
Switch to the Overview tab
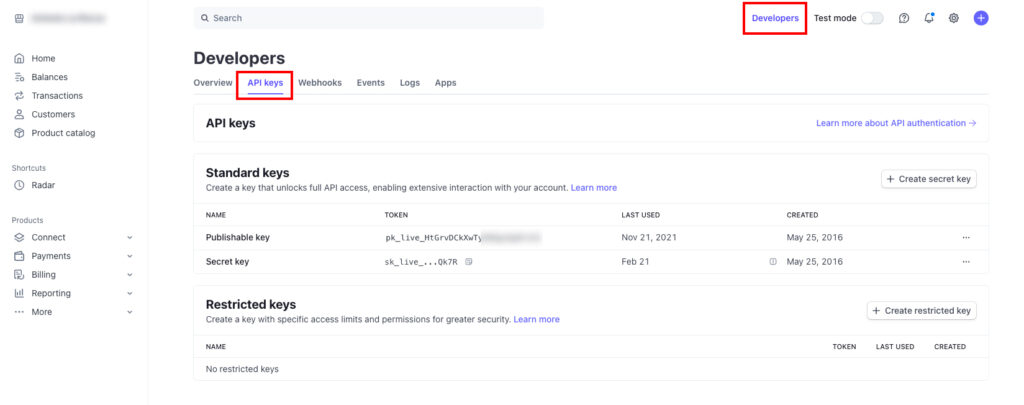[213, 83]
